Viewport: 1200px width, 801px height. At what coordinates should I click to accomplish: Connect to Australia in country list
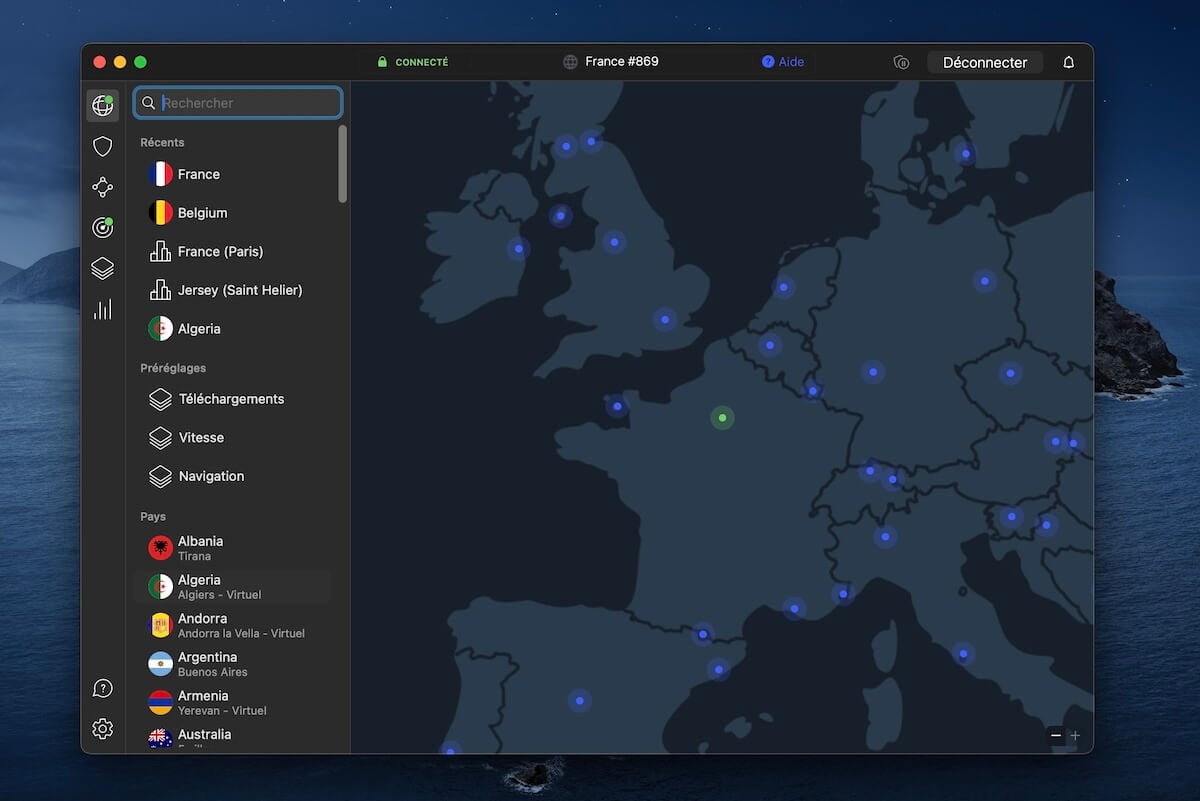[x=232, y=738]
